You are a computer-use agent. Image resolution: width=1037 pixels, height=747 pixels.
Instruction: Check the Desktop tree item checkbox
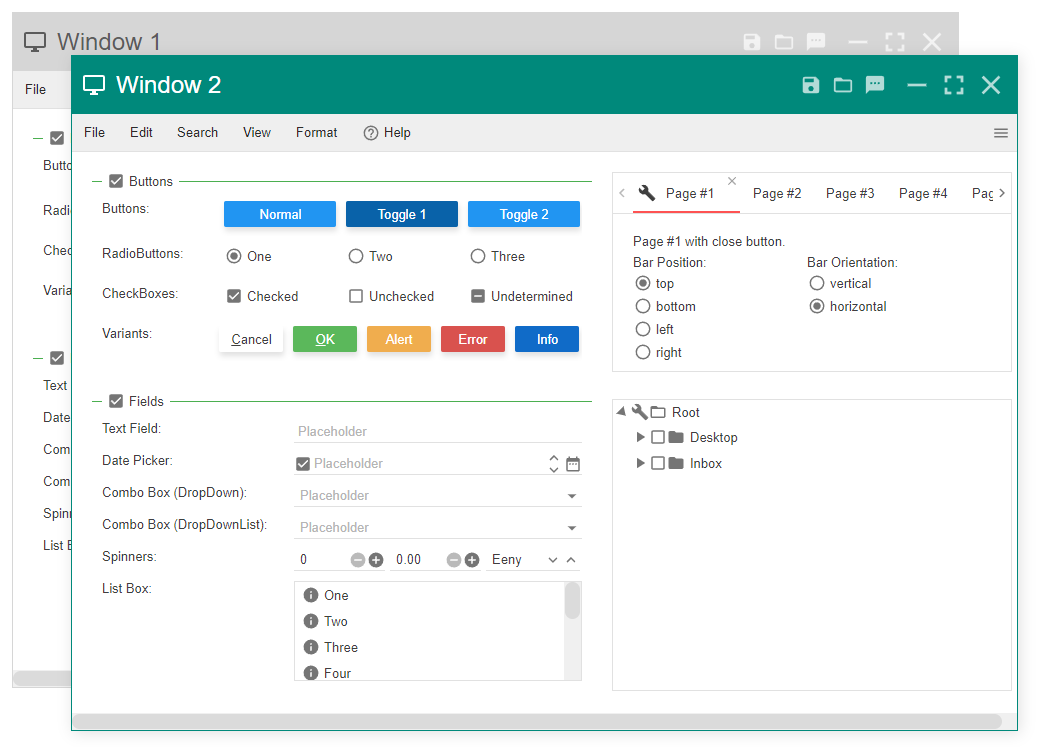658,437
